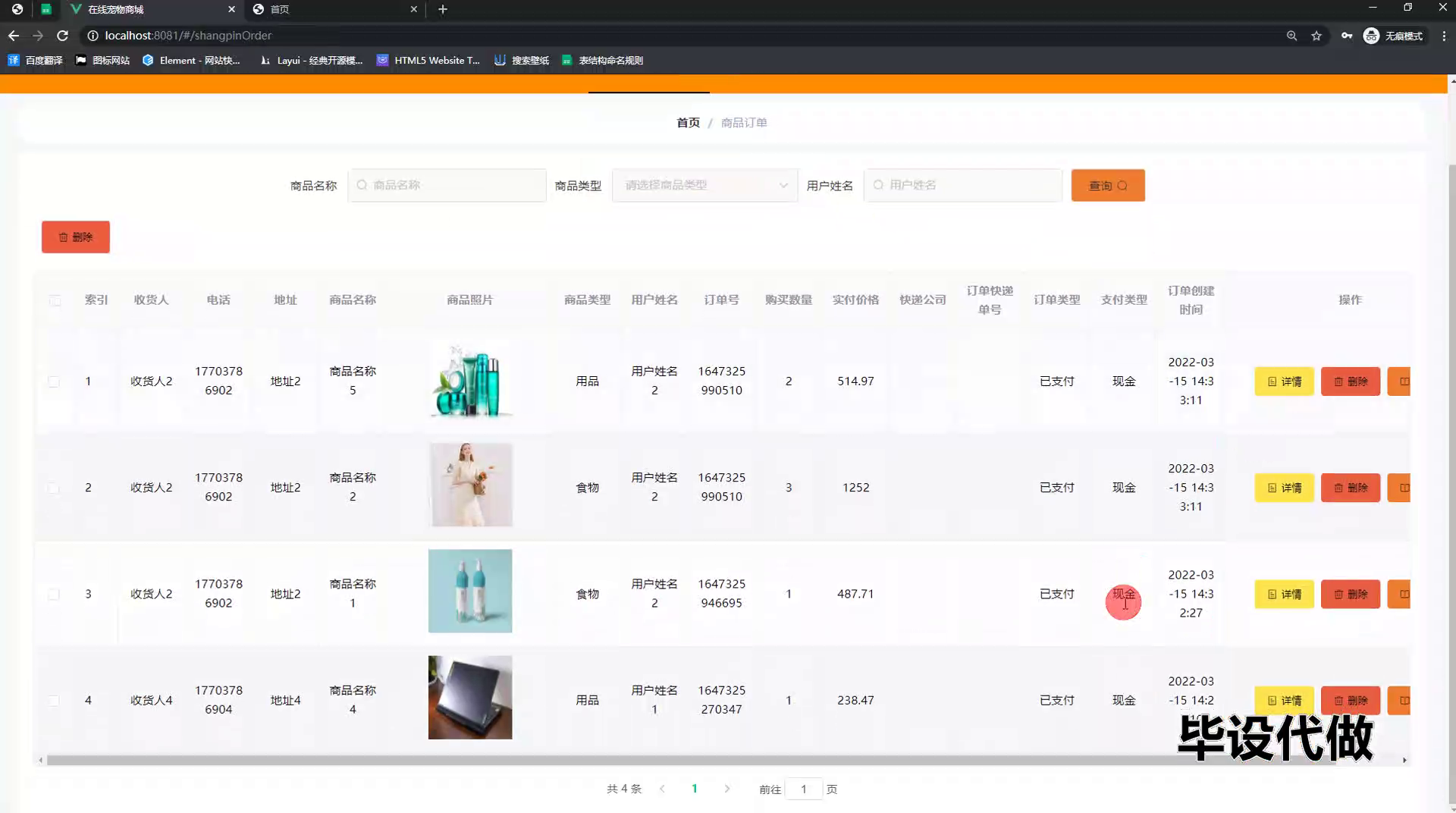The height and width of the screenshot is (813, 1456).
Task: Click the partially hidden orange button in row 3
Action: [1399, 594]
